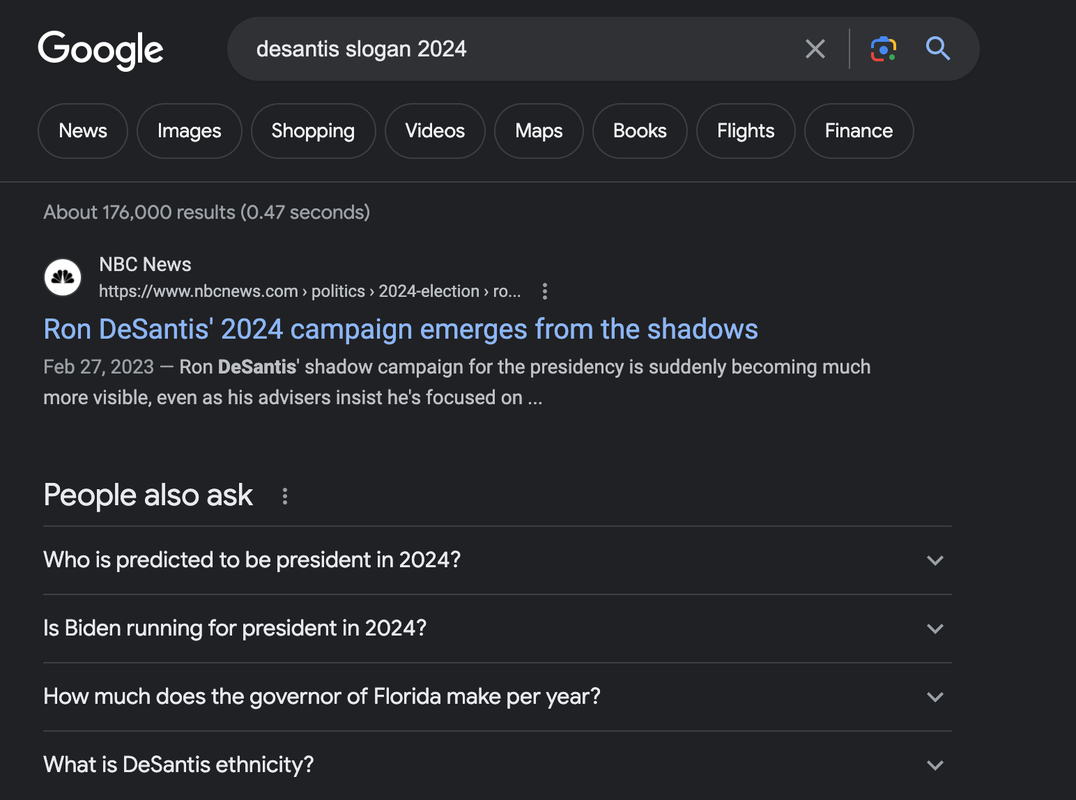Viewport: 1076px width, 800px height.
Task: Switch to the Maps filter tab
Action: (x=539, y=131)
